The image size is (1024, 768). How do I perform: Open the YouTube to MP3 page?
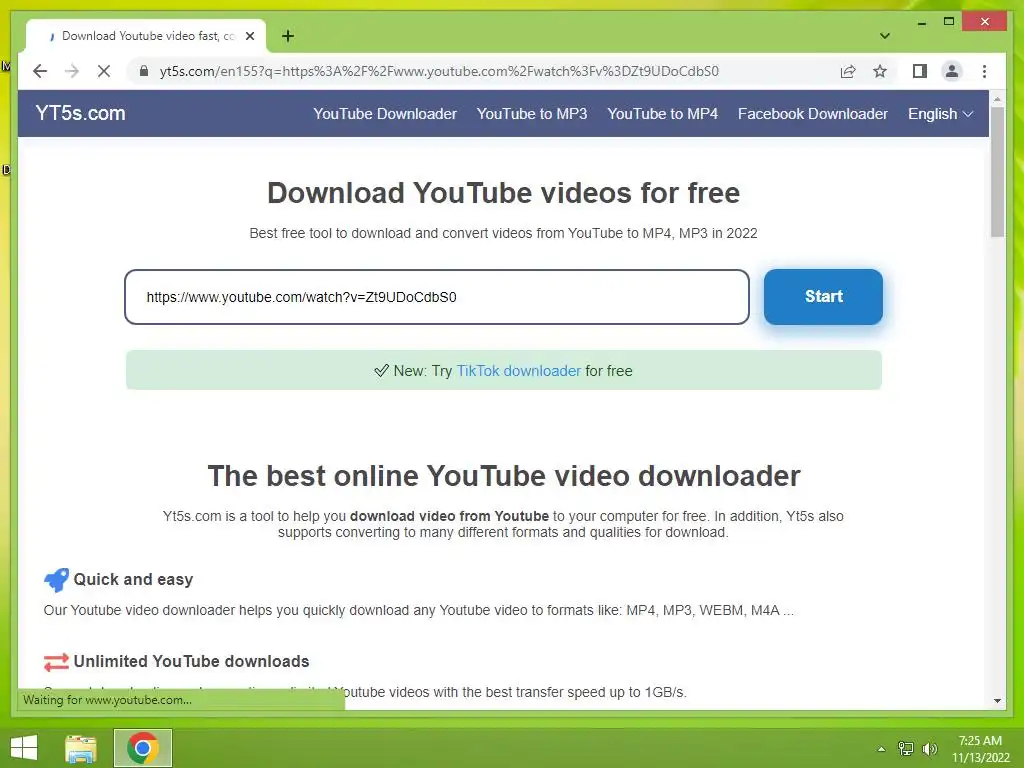click(x=532, y=114)
